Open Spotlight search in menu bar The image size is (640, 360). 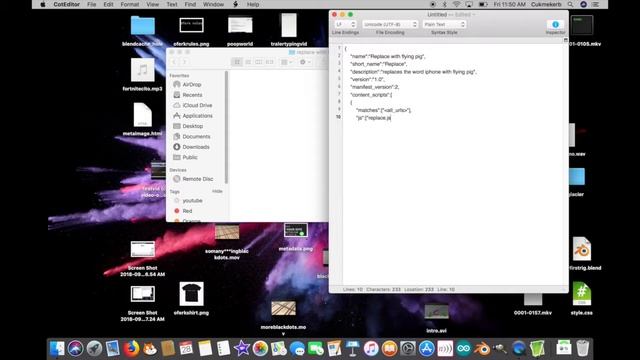570,4
